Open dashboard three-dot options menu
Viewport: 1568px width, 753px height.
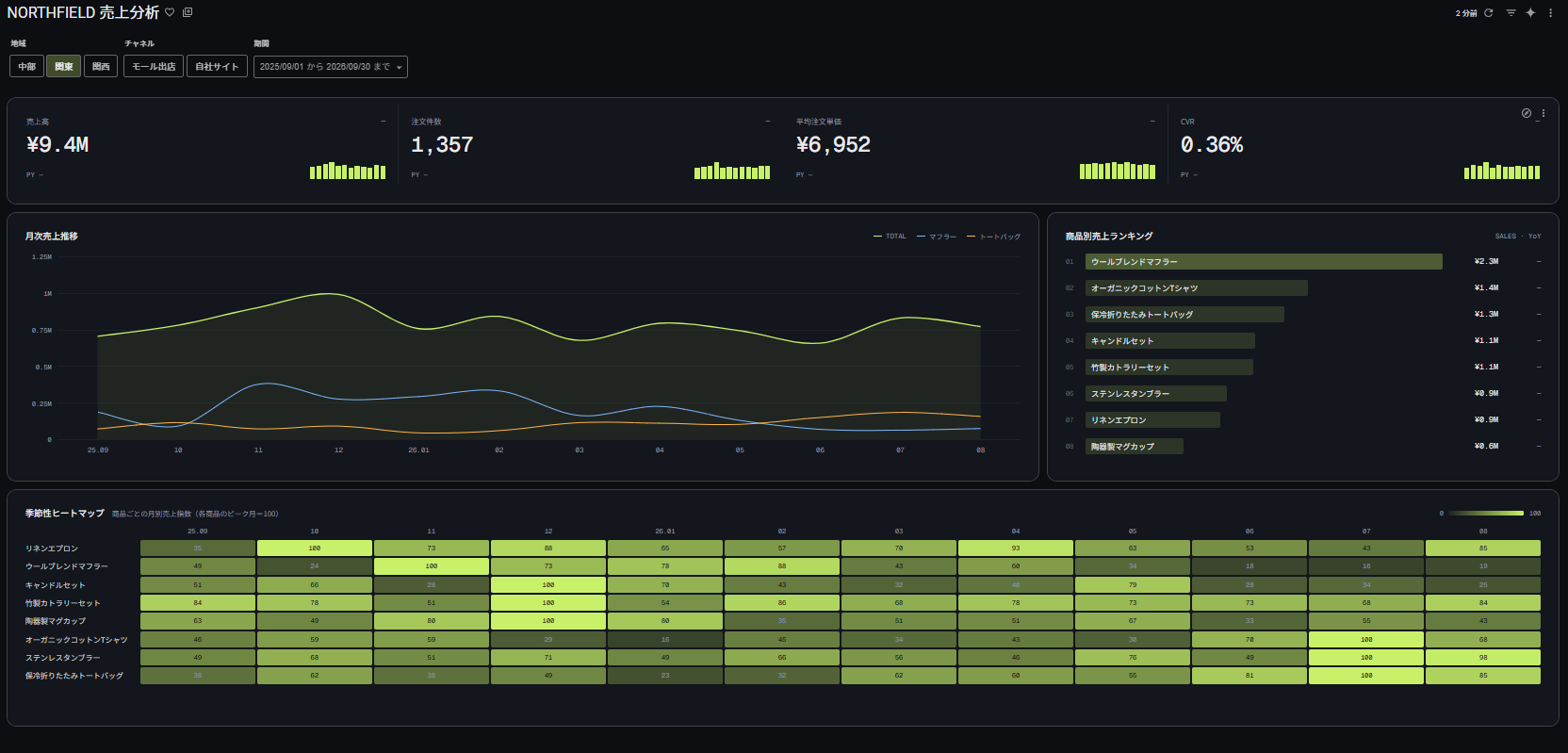coord(1550,13)
